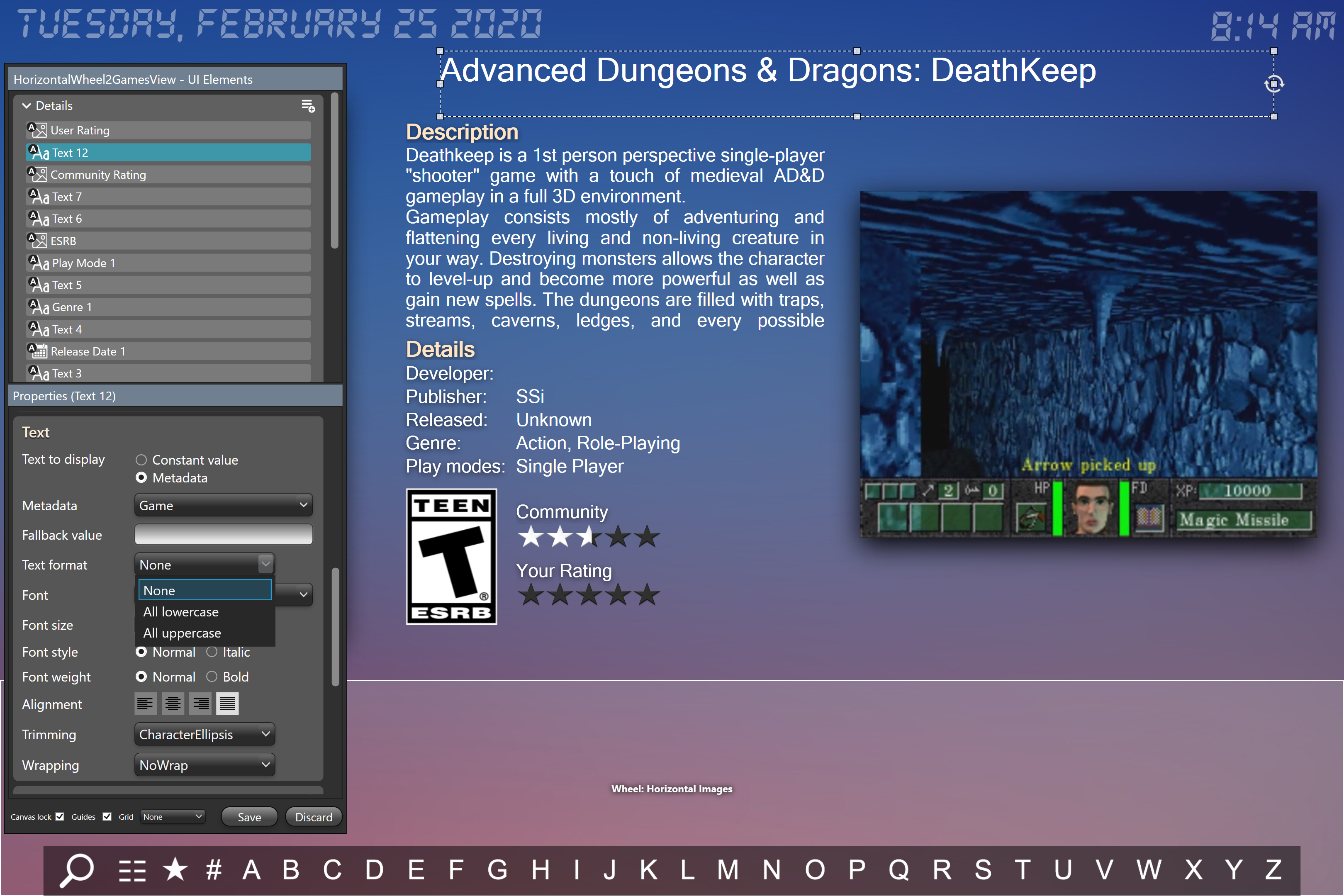
Task: Click the ESRB image element icon
Action: point(38,241)
